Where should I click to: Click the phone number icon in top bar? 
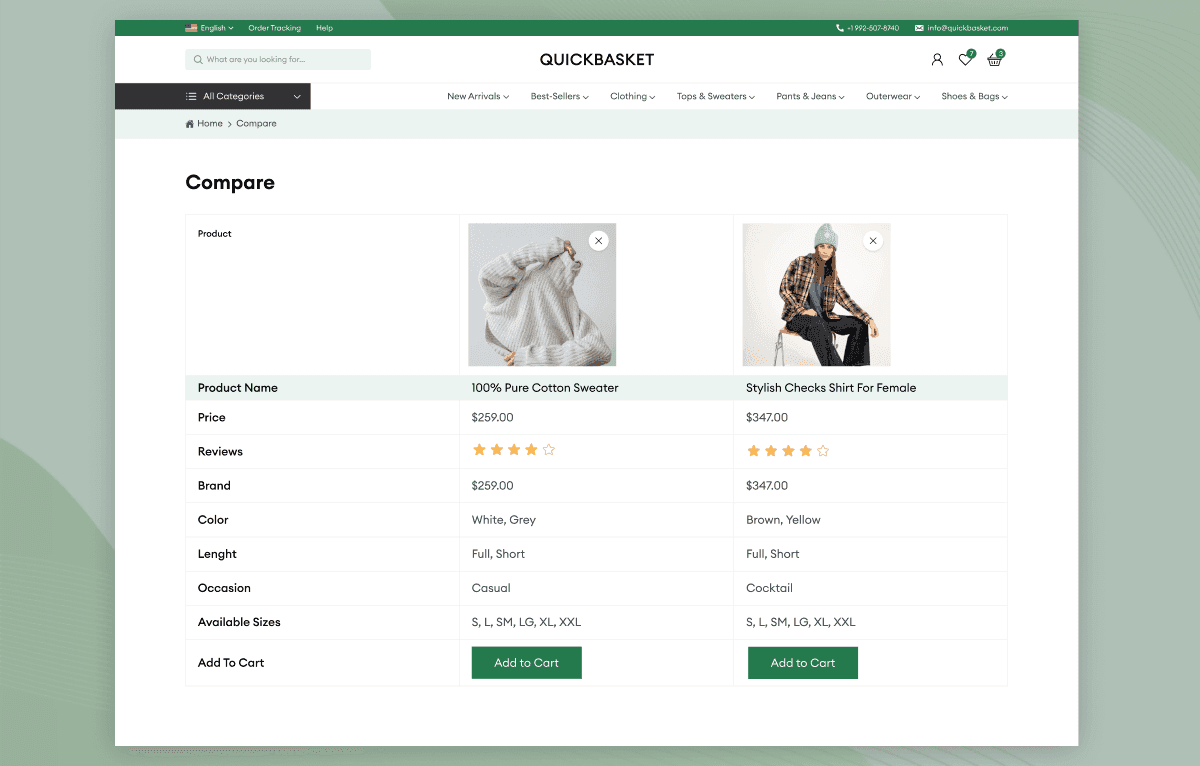click(840, 27)
